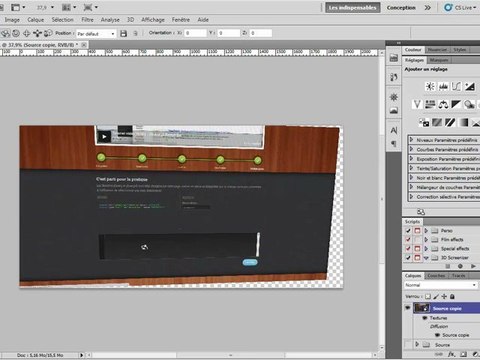
Task: Add a Photo Filter adjustment
Action: coord(469,105)
